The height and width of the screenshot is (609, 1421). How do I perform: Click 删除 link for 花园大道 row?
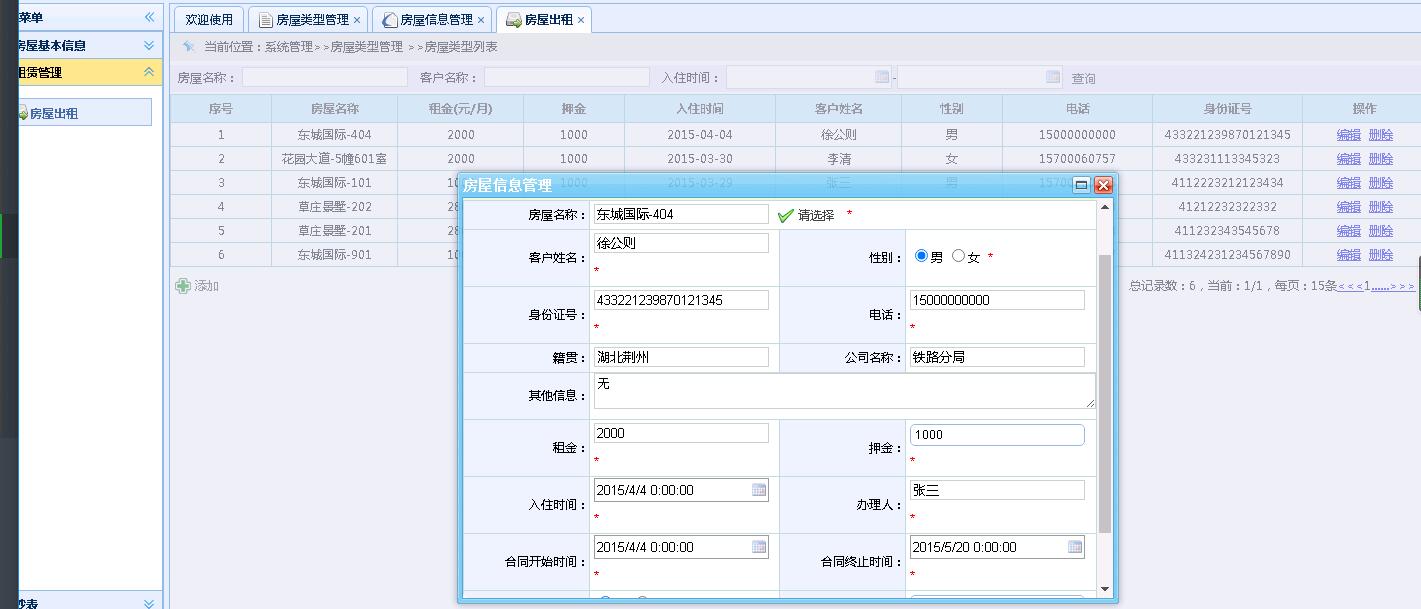pos(1380,159)
